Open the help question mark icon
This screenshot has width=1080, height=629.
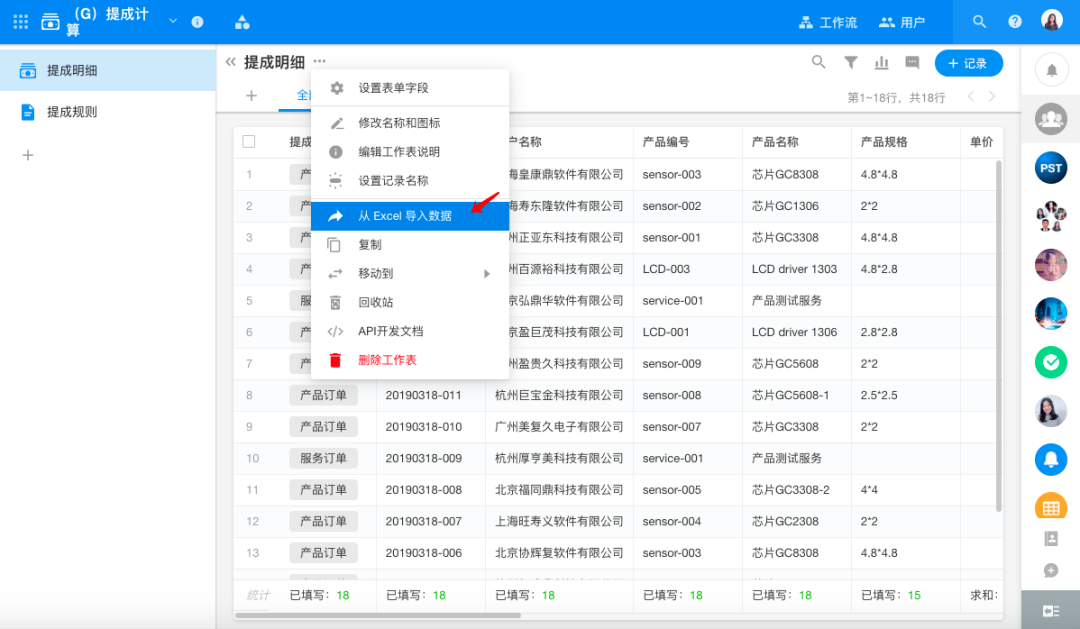(1015, 22)
